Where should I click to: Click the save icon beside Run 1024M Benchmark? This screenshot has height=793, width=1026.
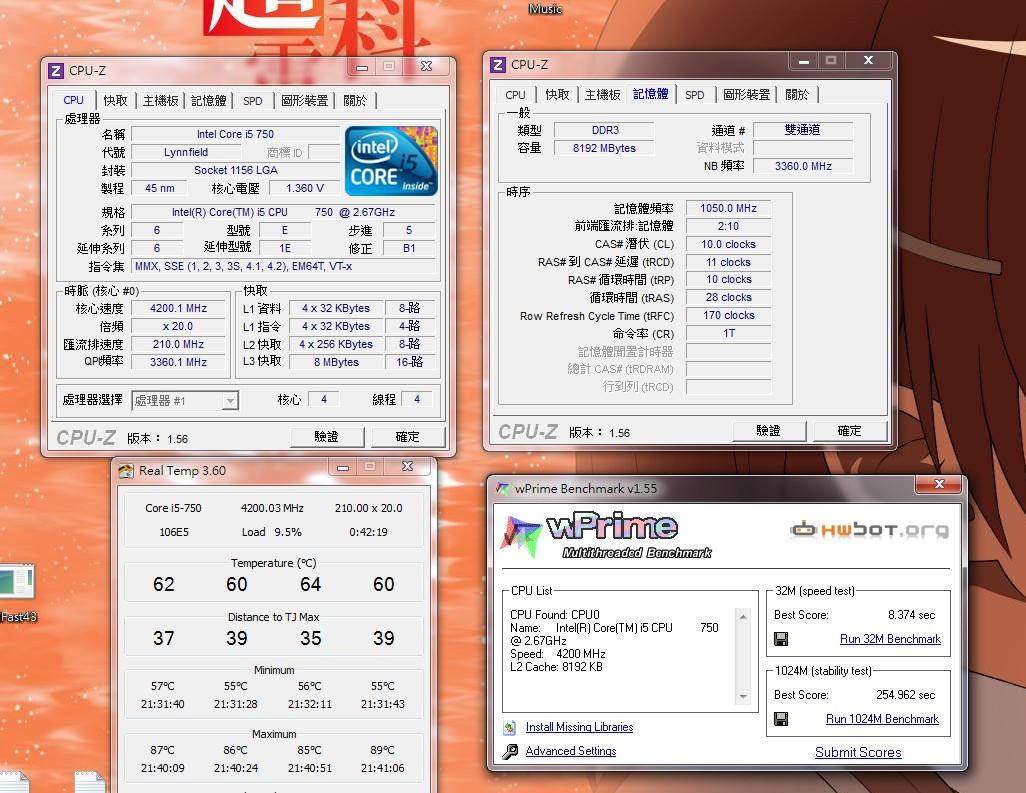[x=781, y=719]
